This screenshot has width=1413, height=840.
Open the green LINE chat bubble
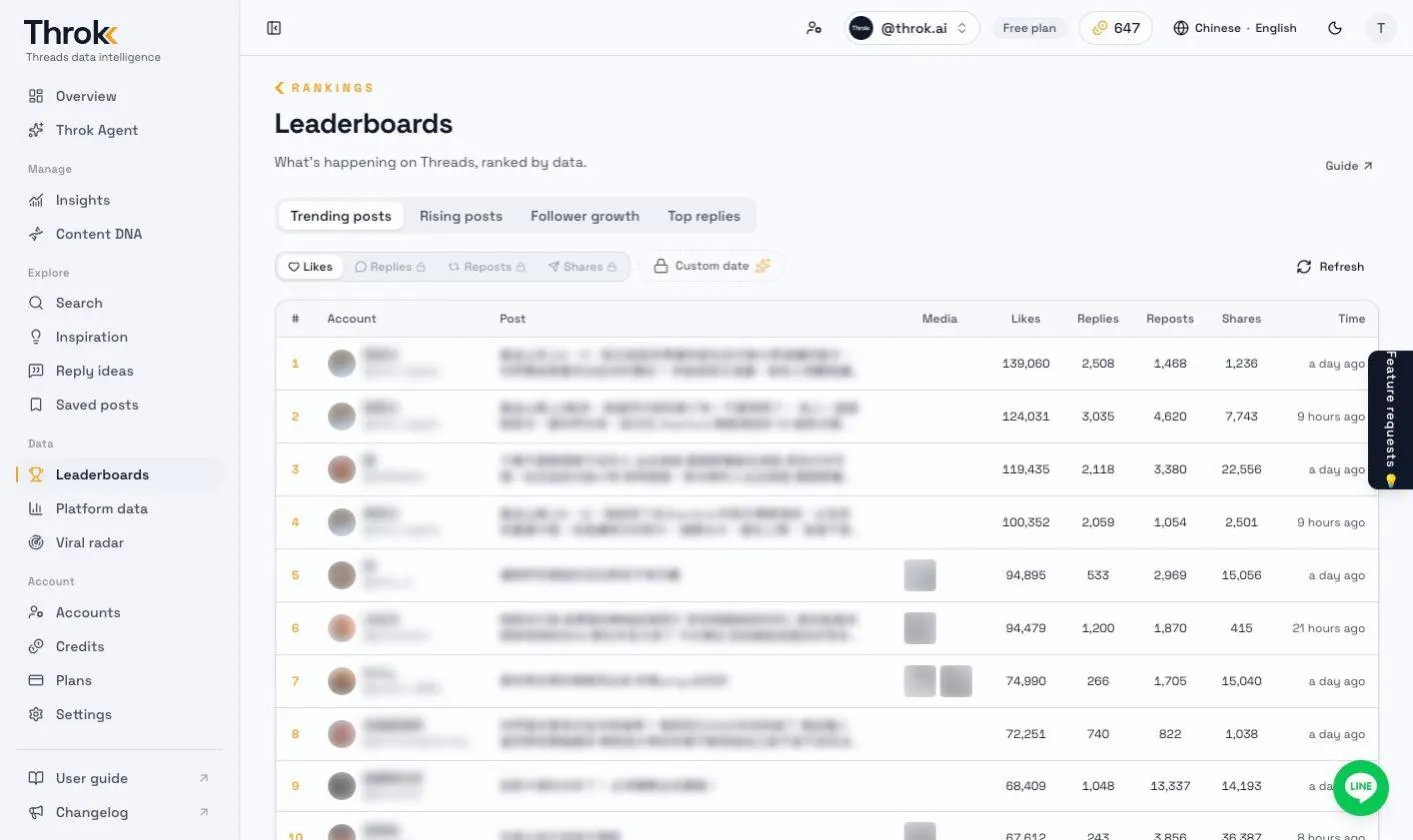[x=1361, y=788]
